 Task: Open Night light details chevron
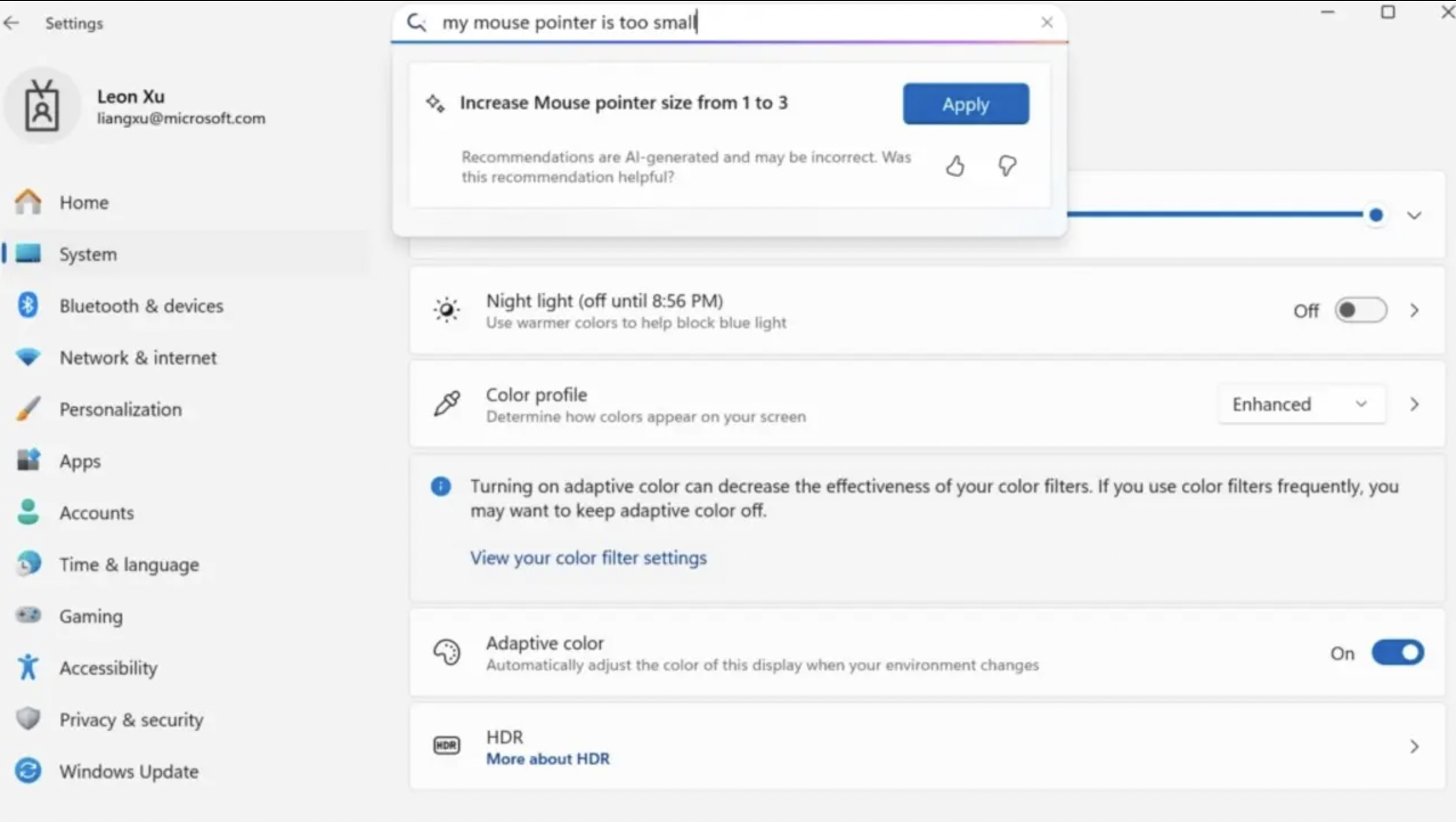(1414, 311)
